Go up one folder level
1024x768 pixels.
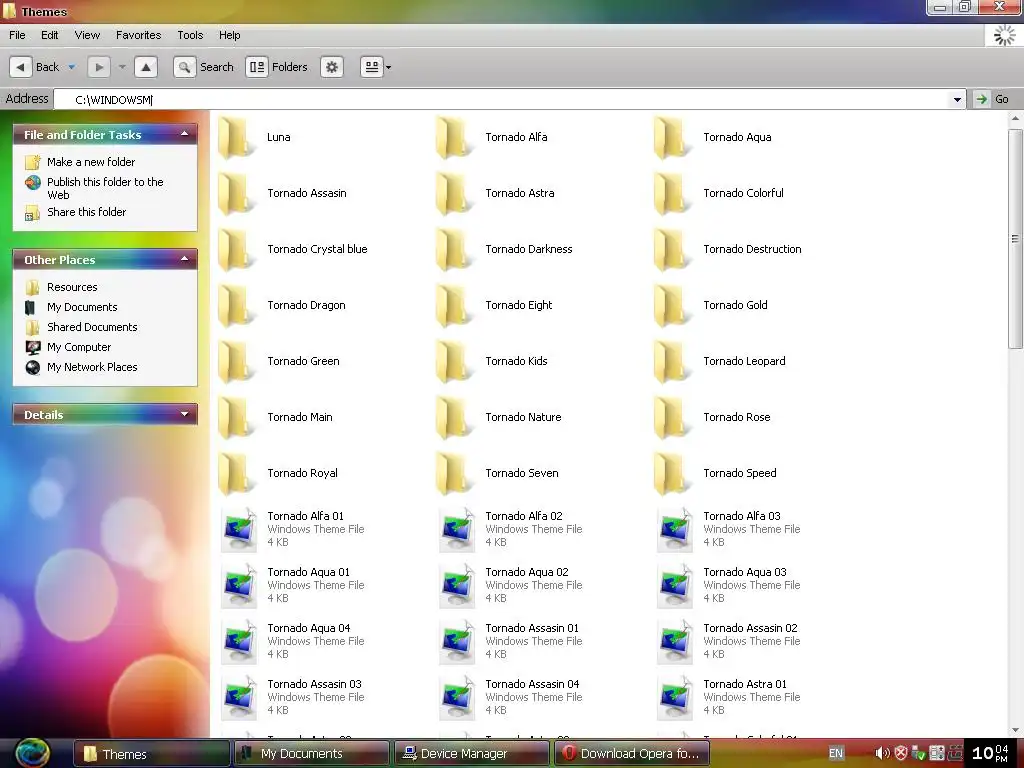146,67
